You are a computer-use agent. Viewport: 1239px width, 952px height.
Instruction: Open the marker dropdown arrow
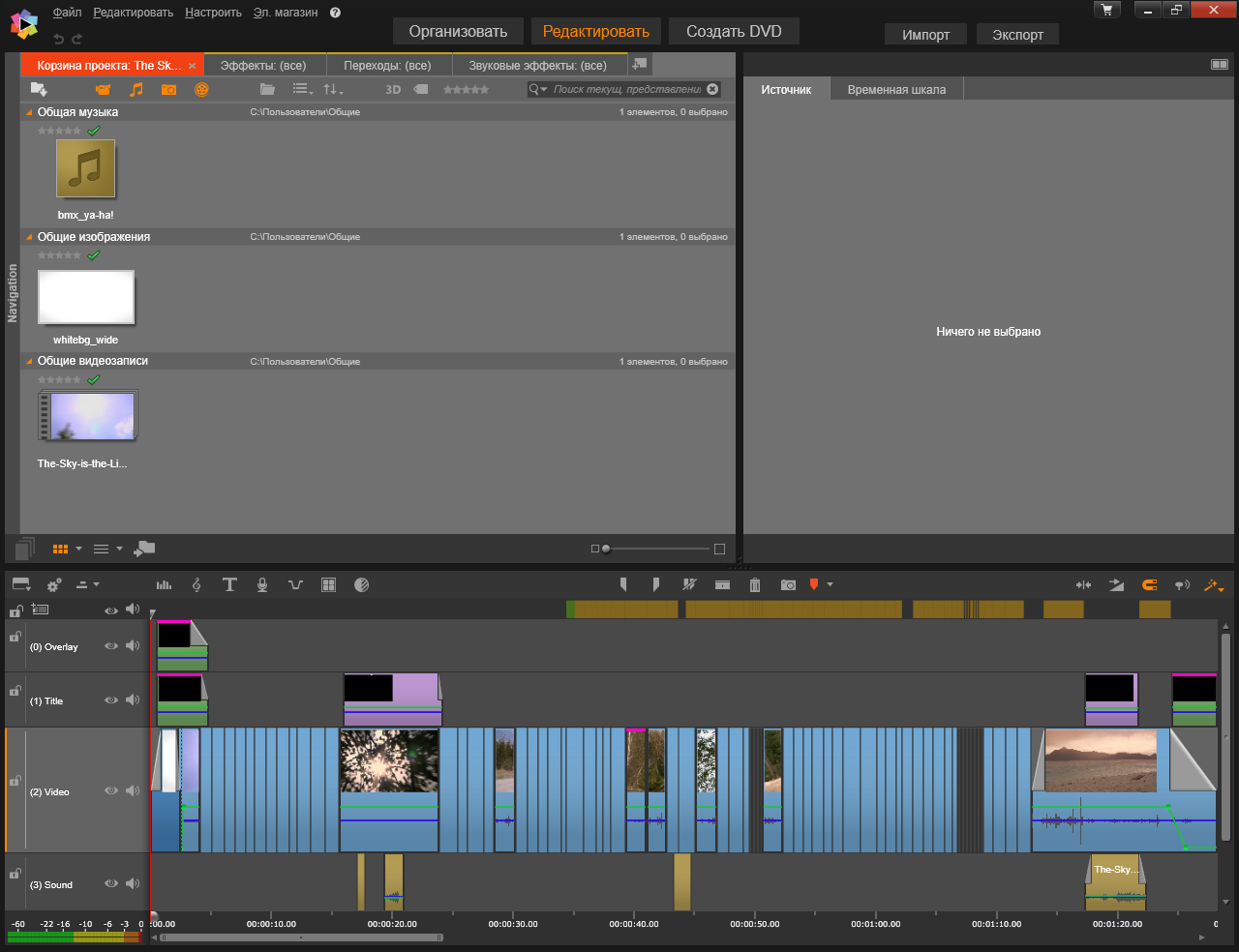830,584
